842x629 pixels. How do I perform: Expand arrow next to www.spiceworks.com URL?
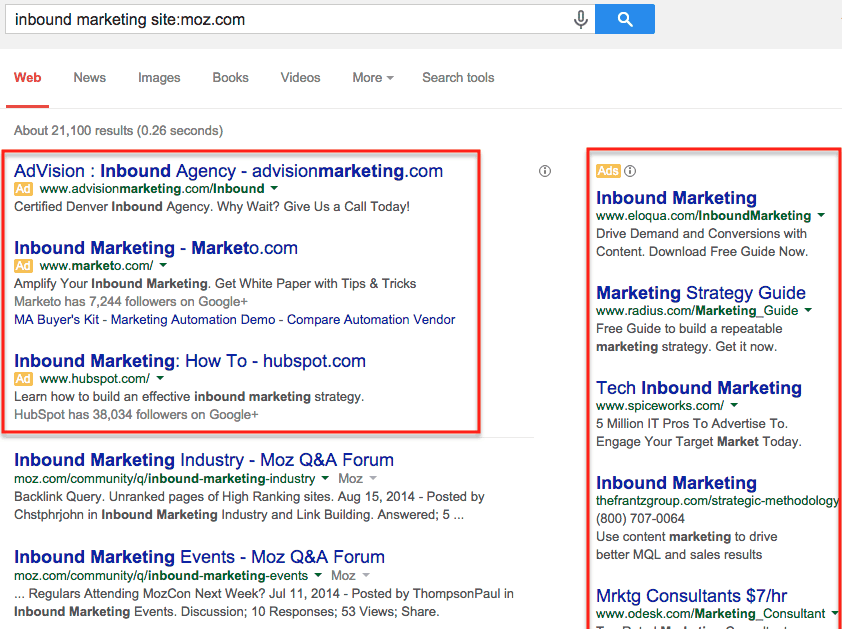tap(734, 406)
